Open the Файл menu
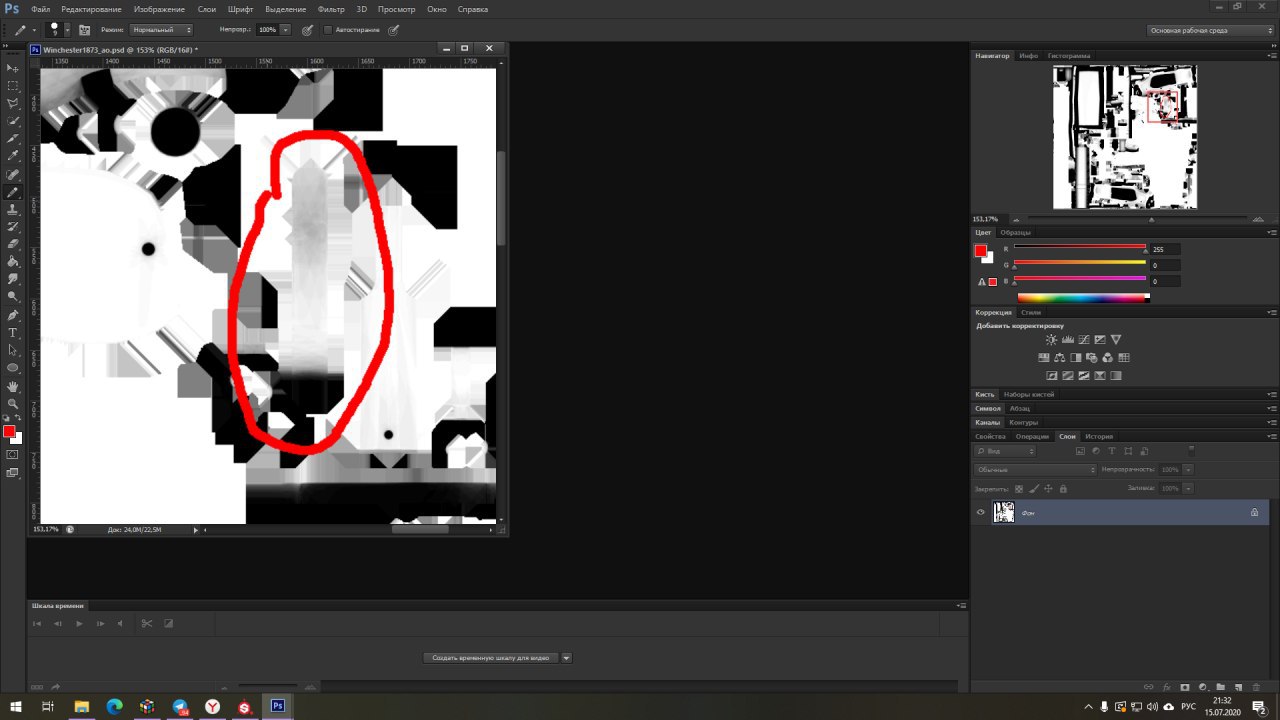 point(41,9)
